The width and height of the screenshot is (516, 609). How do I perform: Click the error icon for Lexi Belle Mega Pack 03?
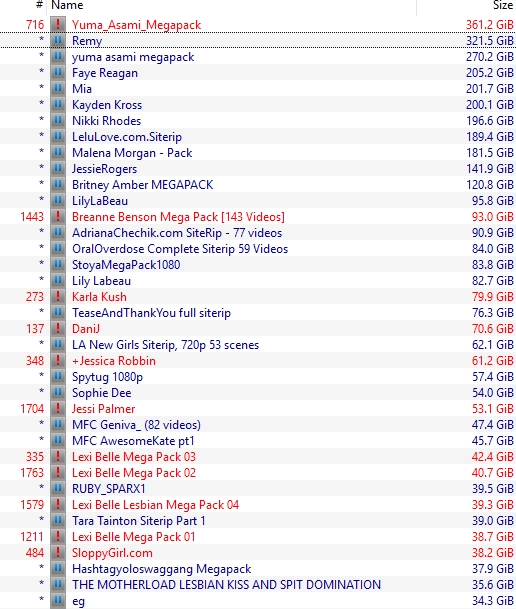(x=58, y=457)
